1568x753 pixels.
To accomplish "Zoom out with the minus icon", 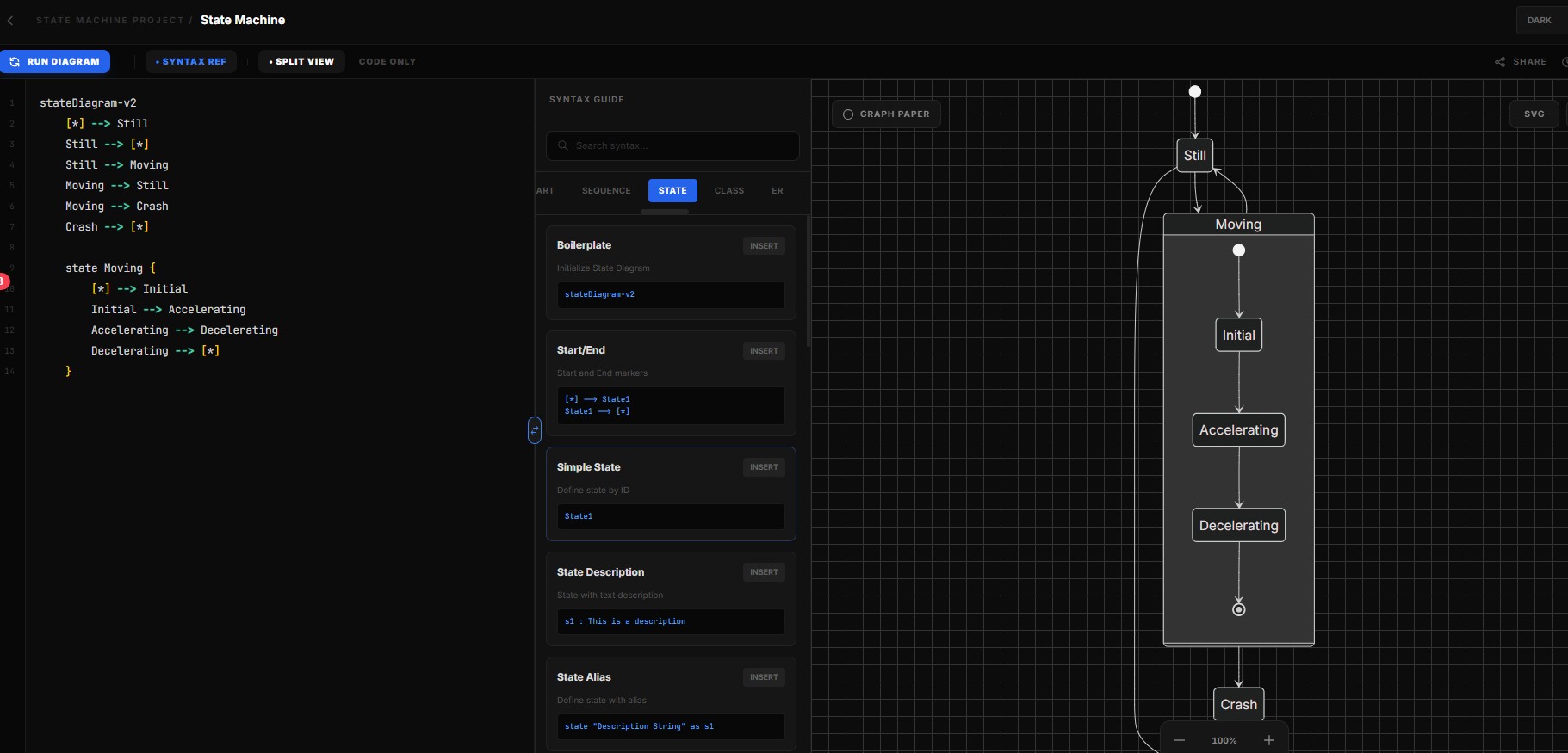I will click(1180, 740).
